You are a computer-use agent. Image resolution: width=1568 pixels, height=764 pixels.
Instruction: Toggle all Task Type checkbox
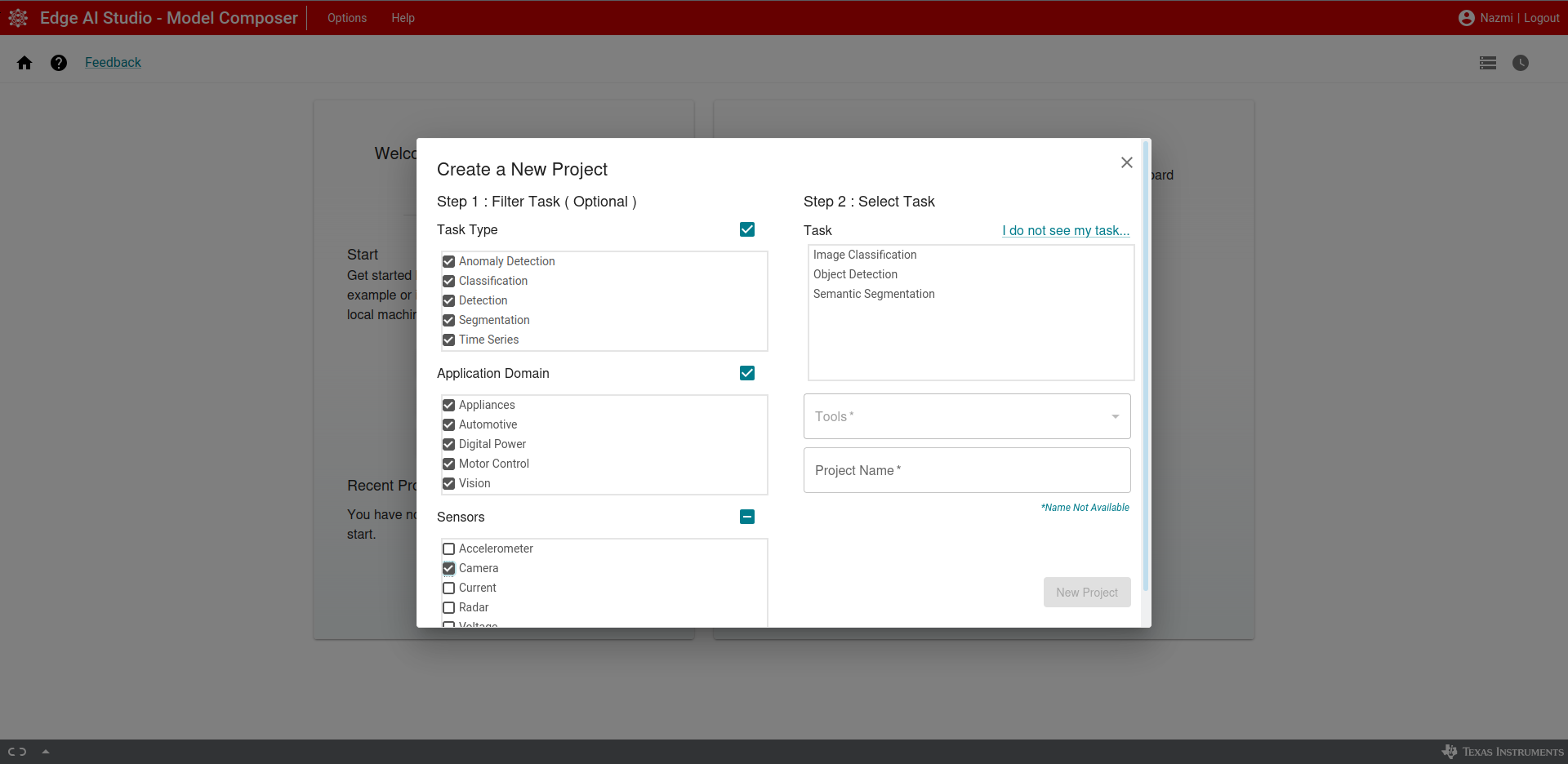(747, 229)
